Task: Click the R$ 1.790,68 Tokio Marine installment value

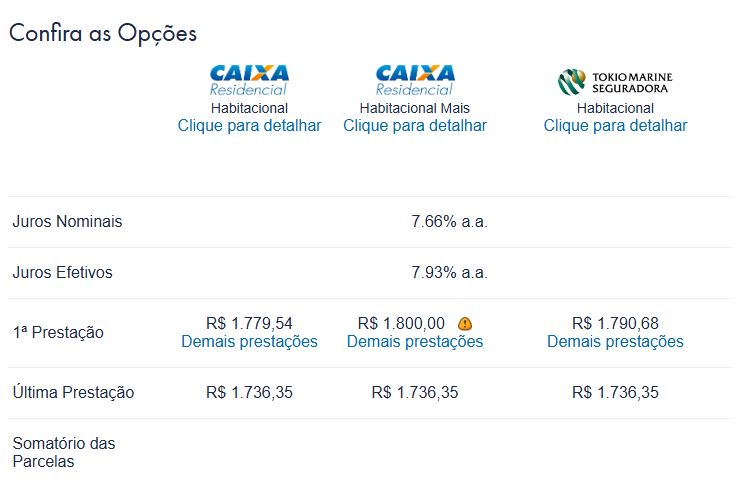Action: tap(615, 324)
